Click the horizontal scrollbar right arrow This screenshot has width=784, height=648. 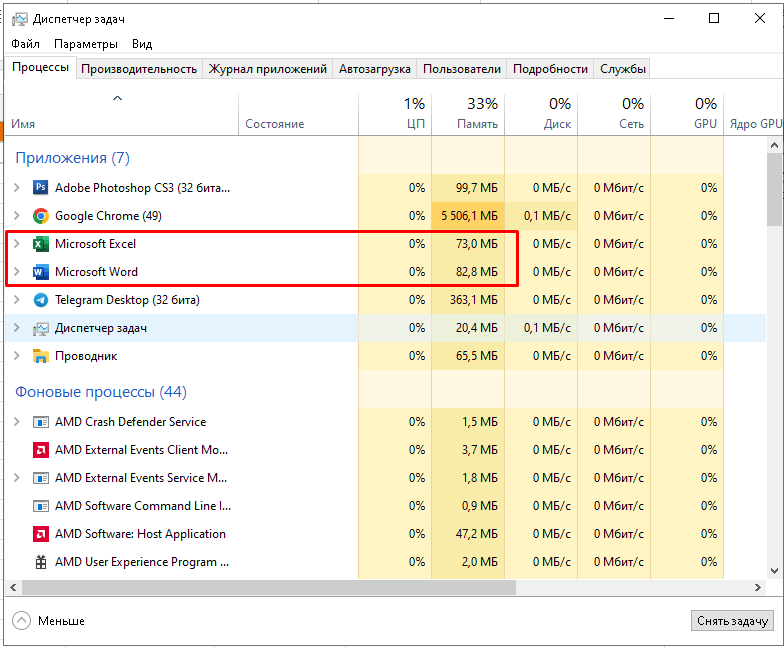click(758, 588)
